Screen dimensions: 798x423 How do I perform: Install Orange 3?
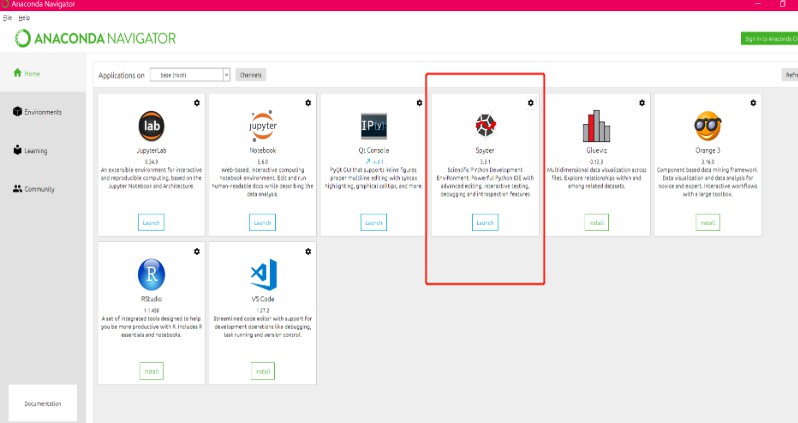707,222
